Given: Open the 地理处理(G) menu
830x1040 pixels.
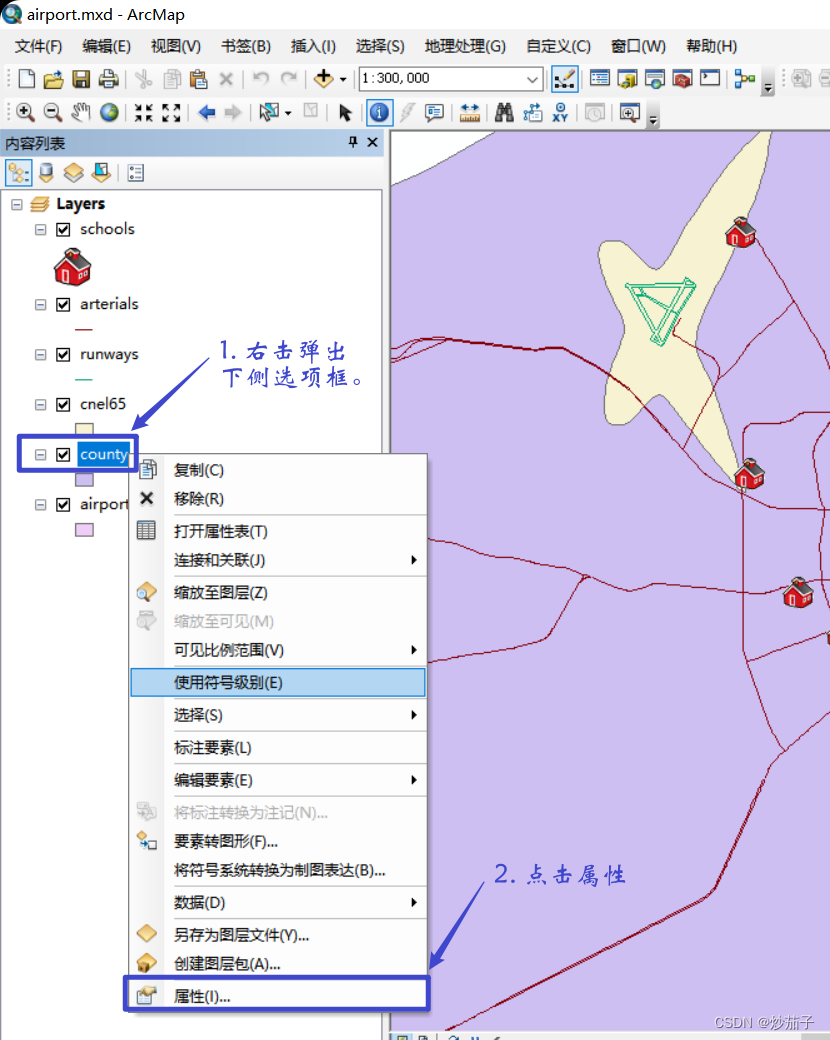Looking at the screenshot, I should [465, 46].
